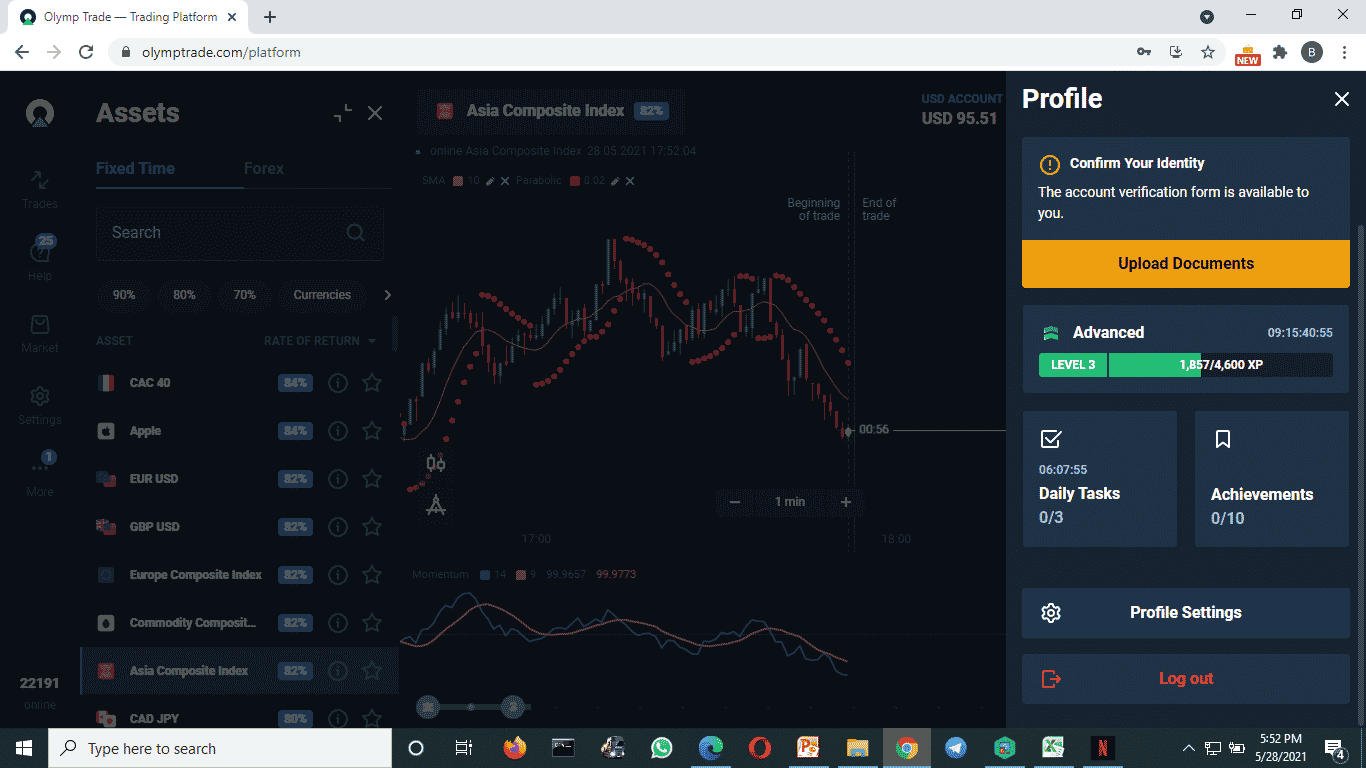Log out of the account
1366x768 pixels.
(1185, 679)
